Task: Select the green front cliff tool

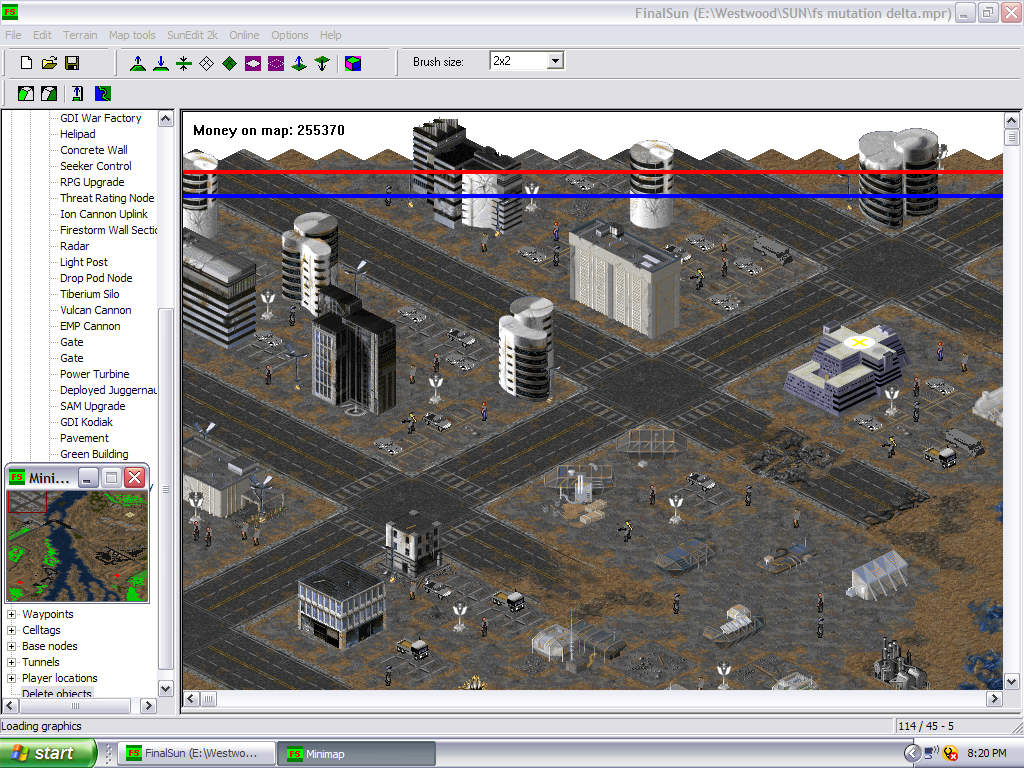Action: [26, 93]
